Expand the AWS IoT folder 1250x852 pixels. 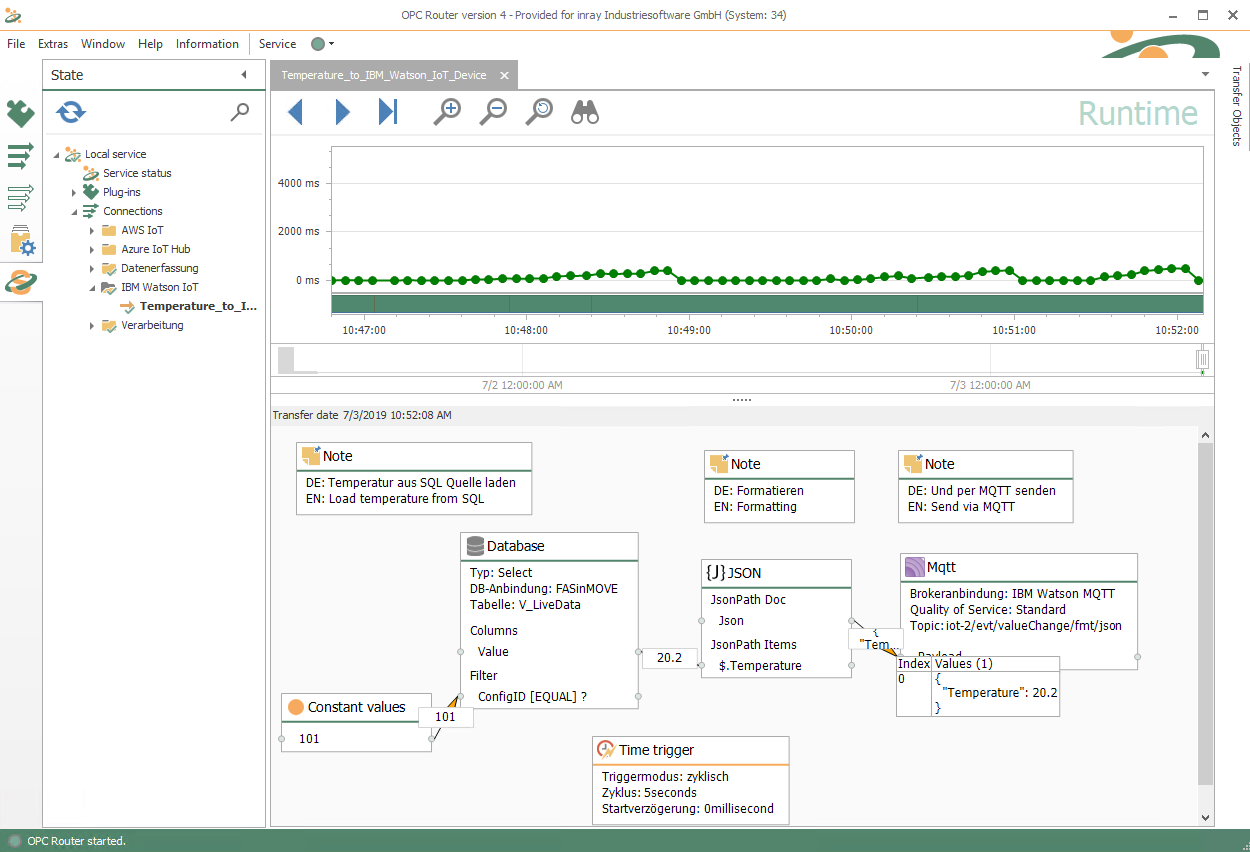tap(92, 230)
